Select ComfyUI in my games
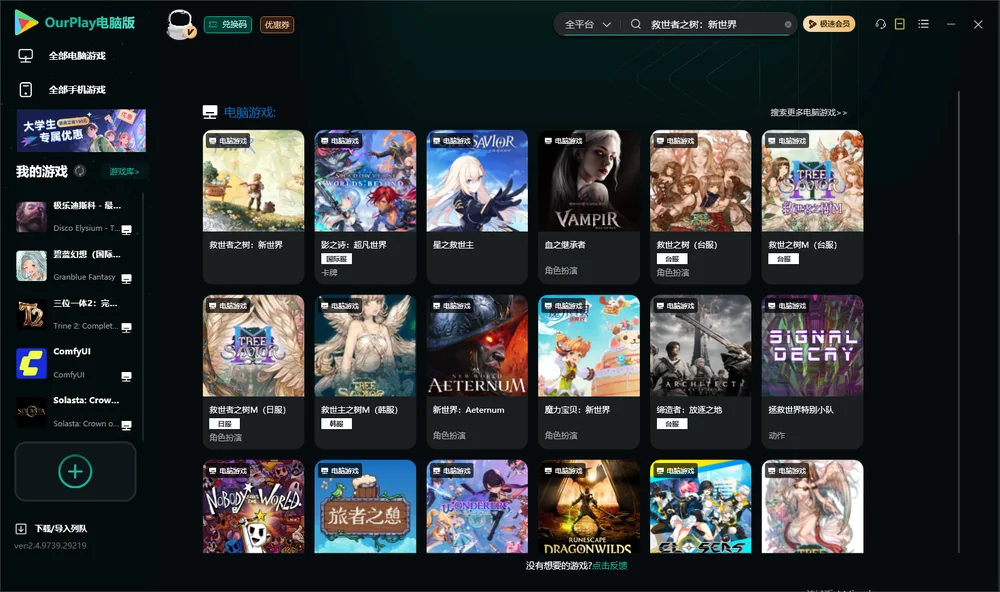This screenshot has width=1000, height=592. click(75, 363)
